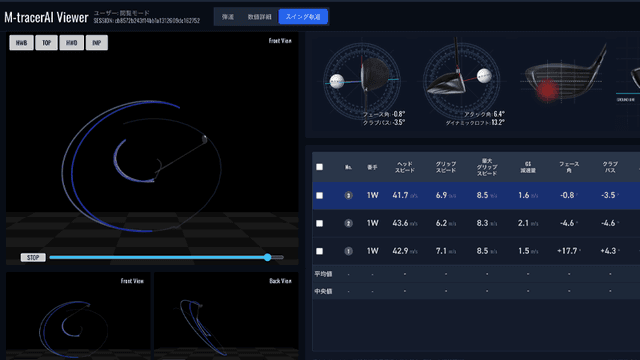The height and width of the screenshot is (360, 640).
Task: Open the face angle top-view club diagram
Action: [x=362, y=80]
